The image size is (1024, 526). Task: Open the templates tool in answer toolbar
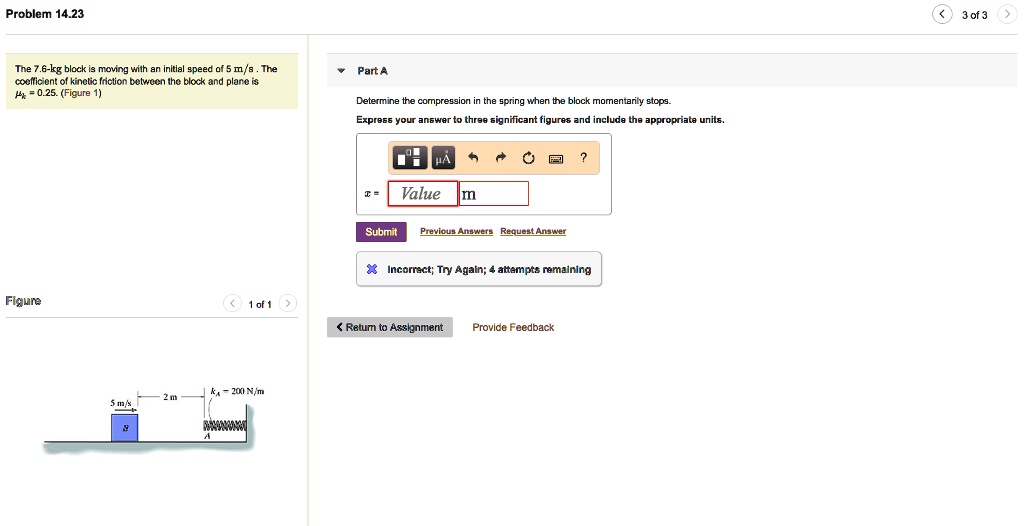(x=410, y=158)
